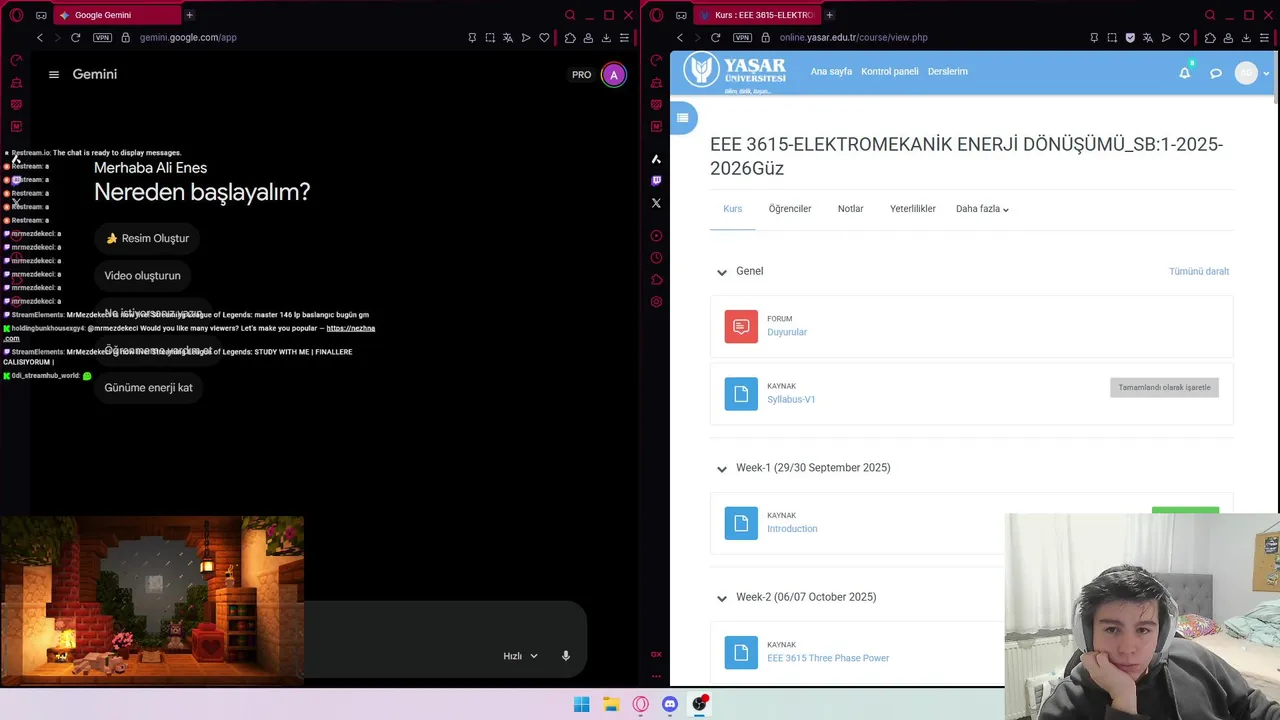The height and width of the screenshot is (720, 1280).
Task: Open extensions cube icon in Gemini window
Action: point(570,37)
